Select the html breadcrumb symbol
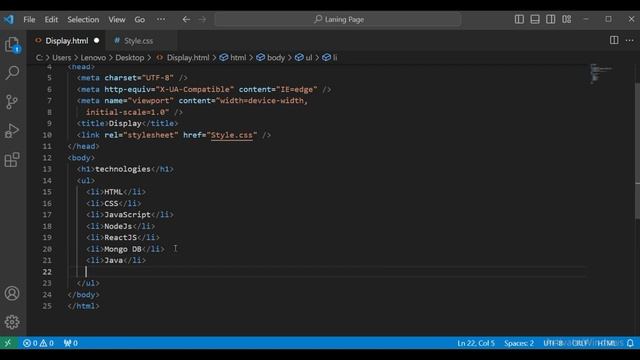The width and height of the screenshot is (640, 360). pos(233,58)
